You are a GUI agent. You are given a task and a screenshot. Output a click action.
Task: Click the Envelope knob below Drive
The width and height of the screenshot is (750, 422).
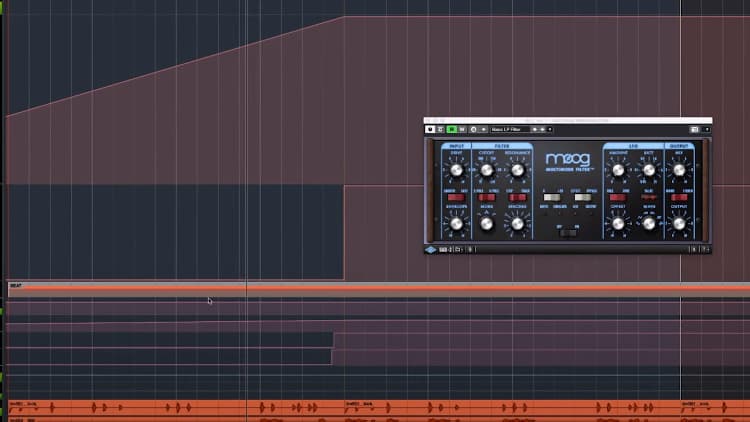[x=456, y=223]
